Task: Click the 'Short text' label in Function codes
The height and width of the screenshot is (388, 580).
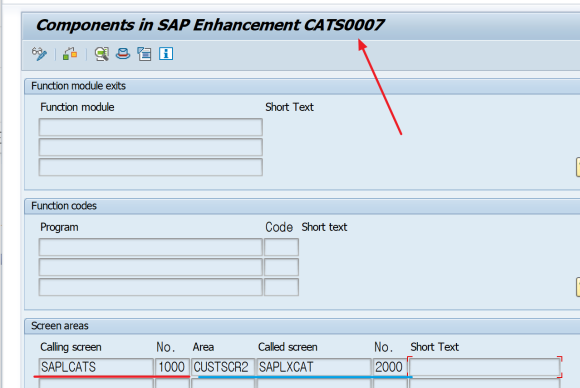Action: click(324, 227)
